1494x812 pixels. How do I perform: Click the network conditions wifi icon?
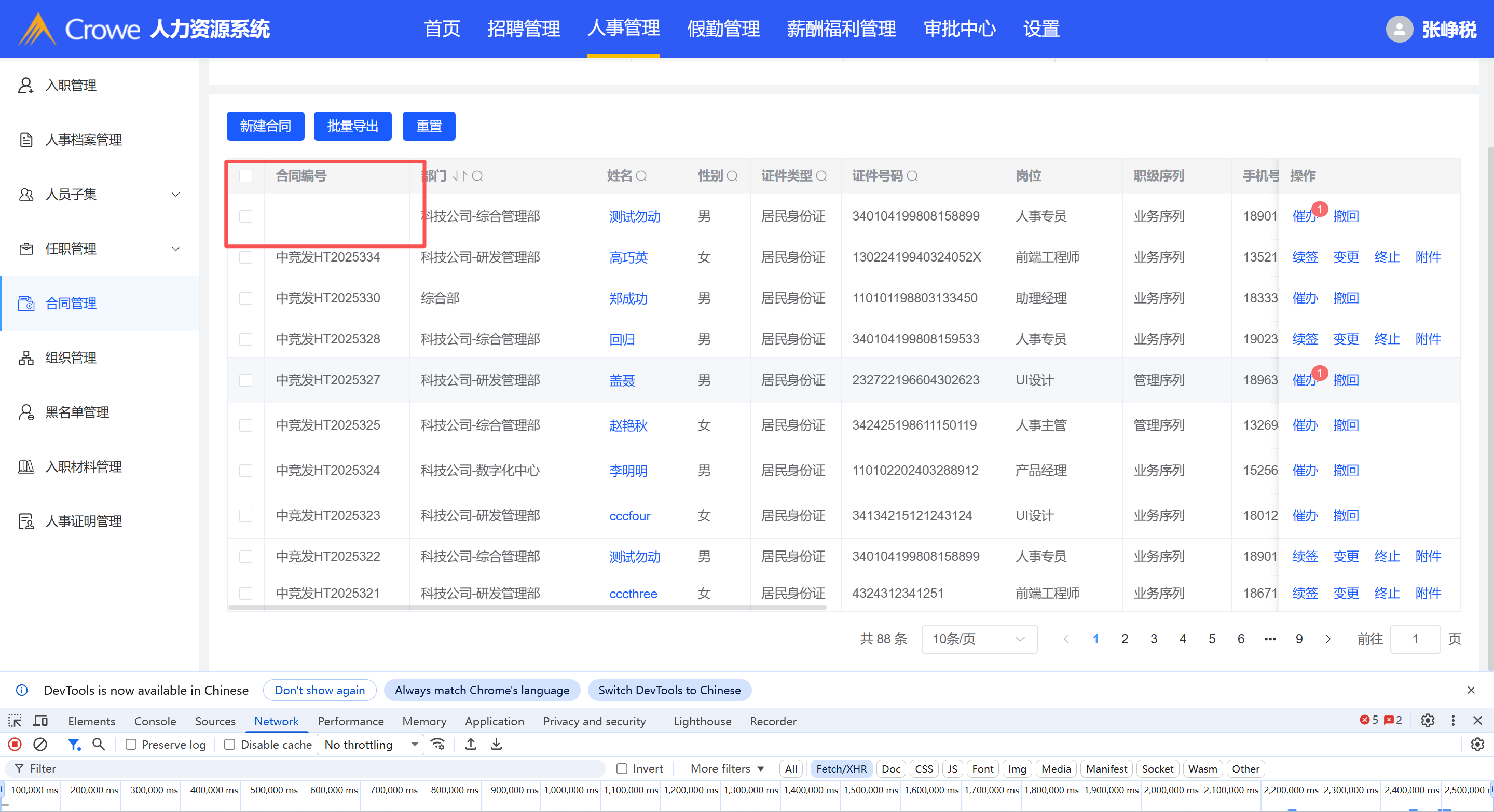438,744
